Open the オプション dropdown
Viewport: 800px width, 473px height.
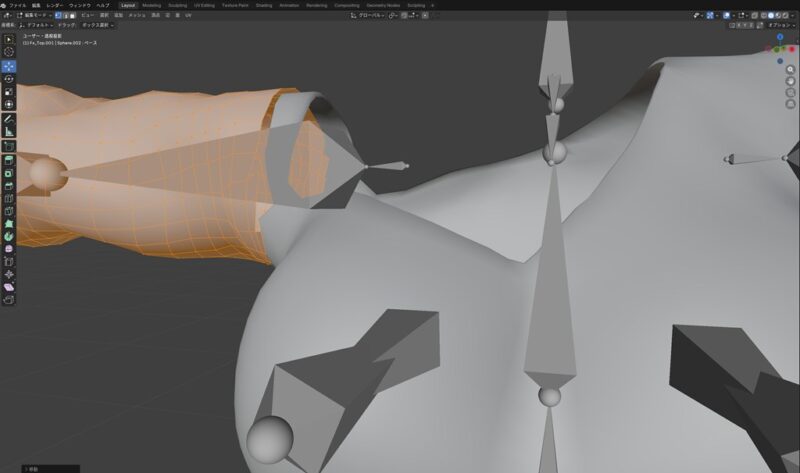click(780, 25)
